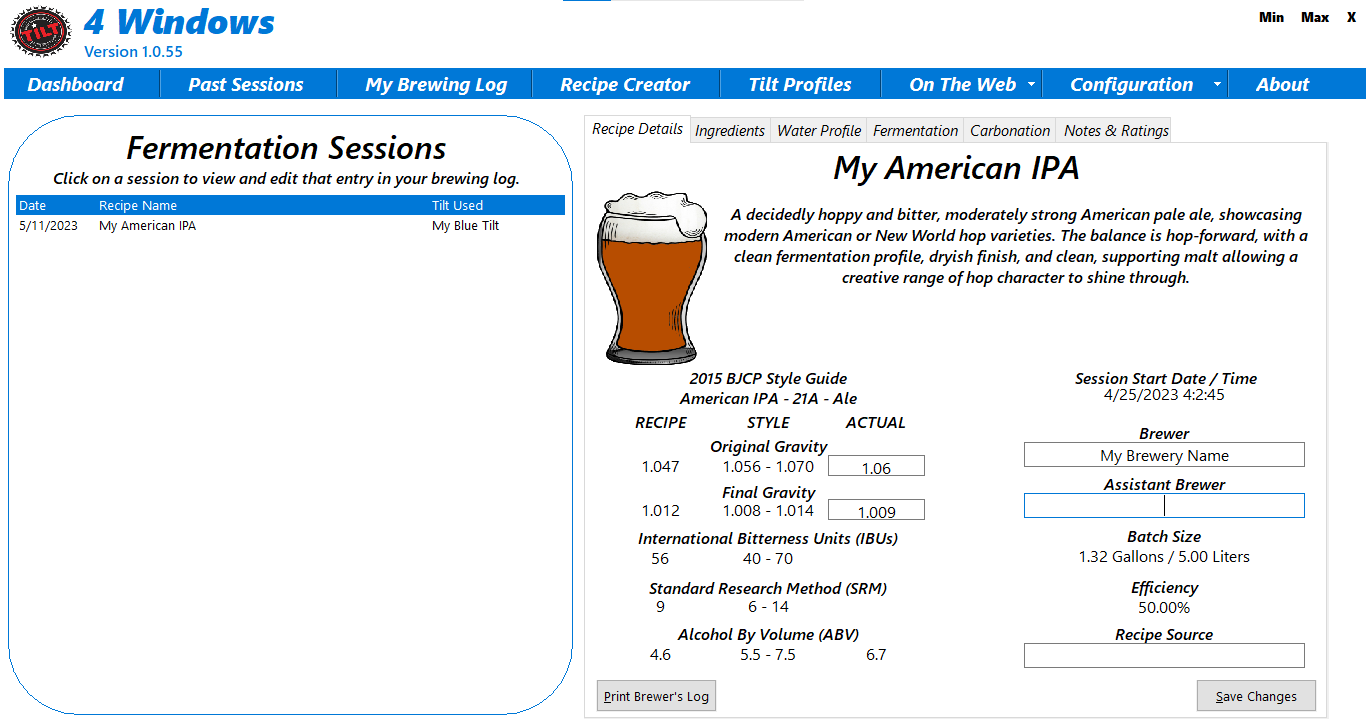Navigate to My Brewing Log
The width and height of the screenshot is (1366, 725).
(435, 84)
